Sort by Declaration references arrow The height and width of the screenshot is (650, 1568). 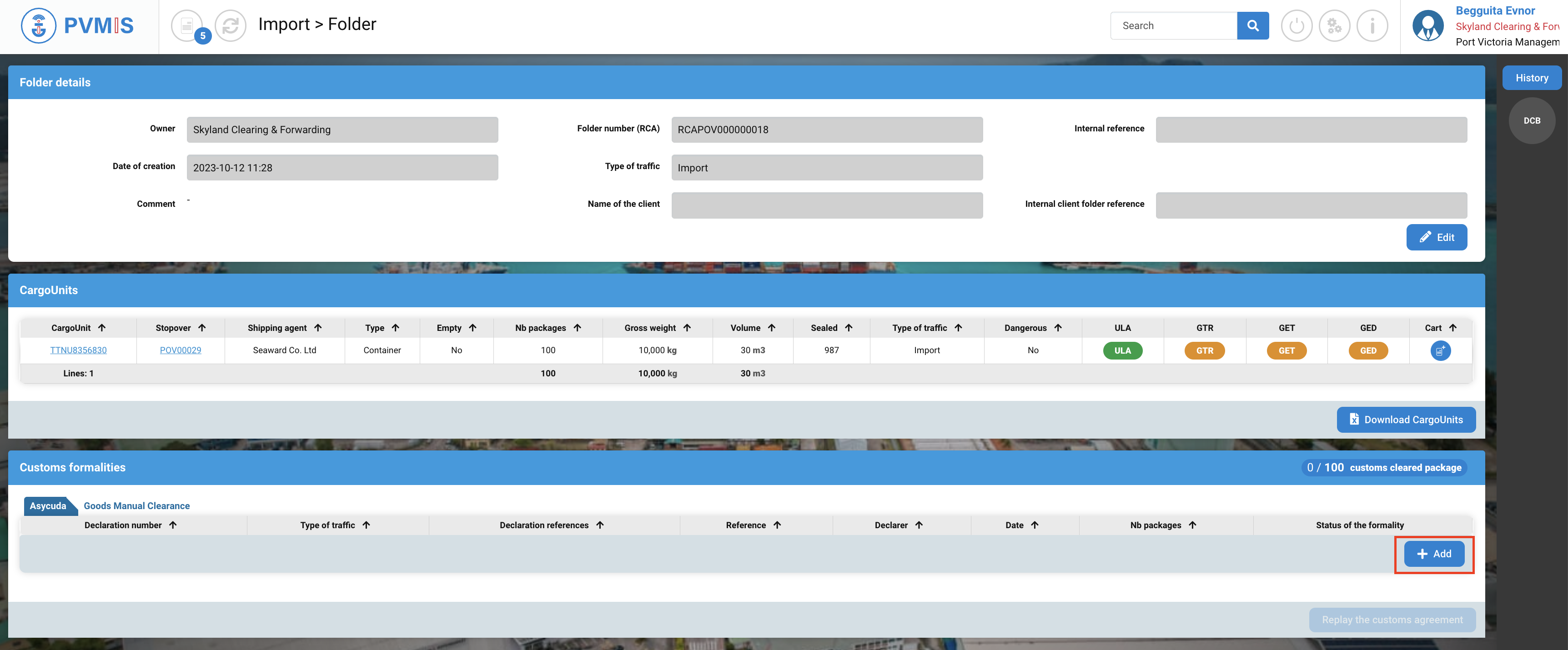pyautogui.click(x=599, y=525)
